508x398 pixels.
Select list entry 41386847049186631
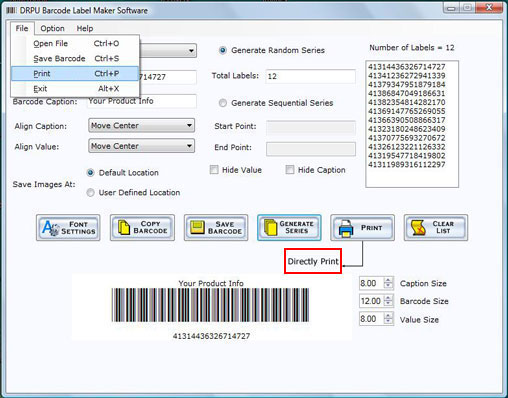tap(407, 93)
